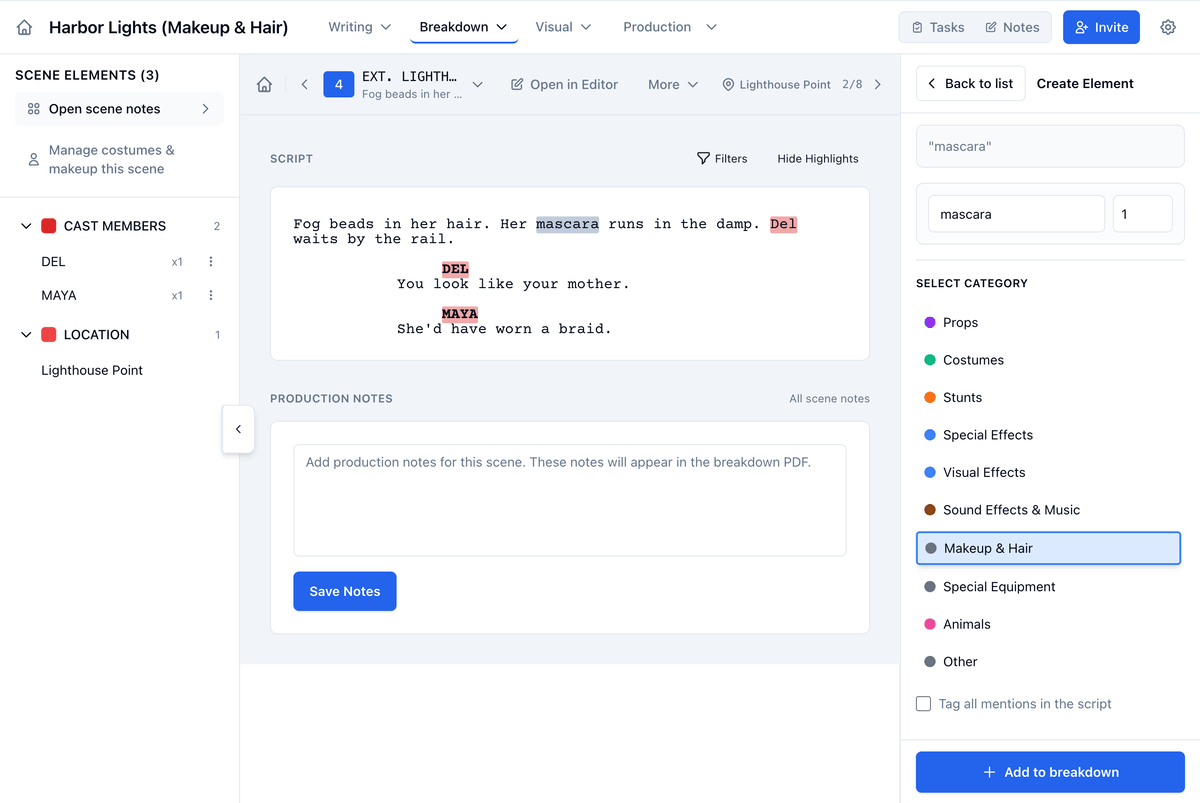Click the Harbor Lights project title
This screenshot has height=803, width=1200.
(x=168, y=28)
